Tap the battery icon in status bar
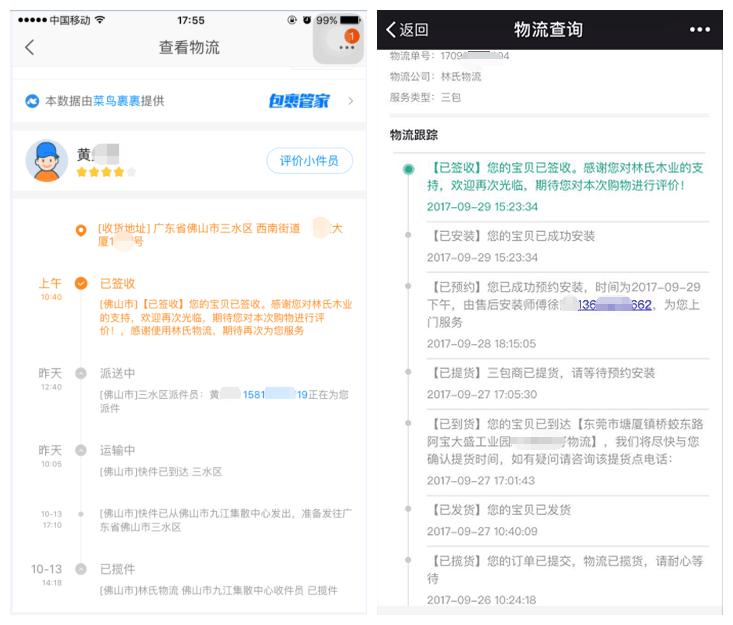The image size is (733, 625). click(x=351, y=20)
